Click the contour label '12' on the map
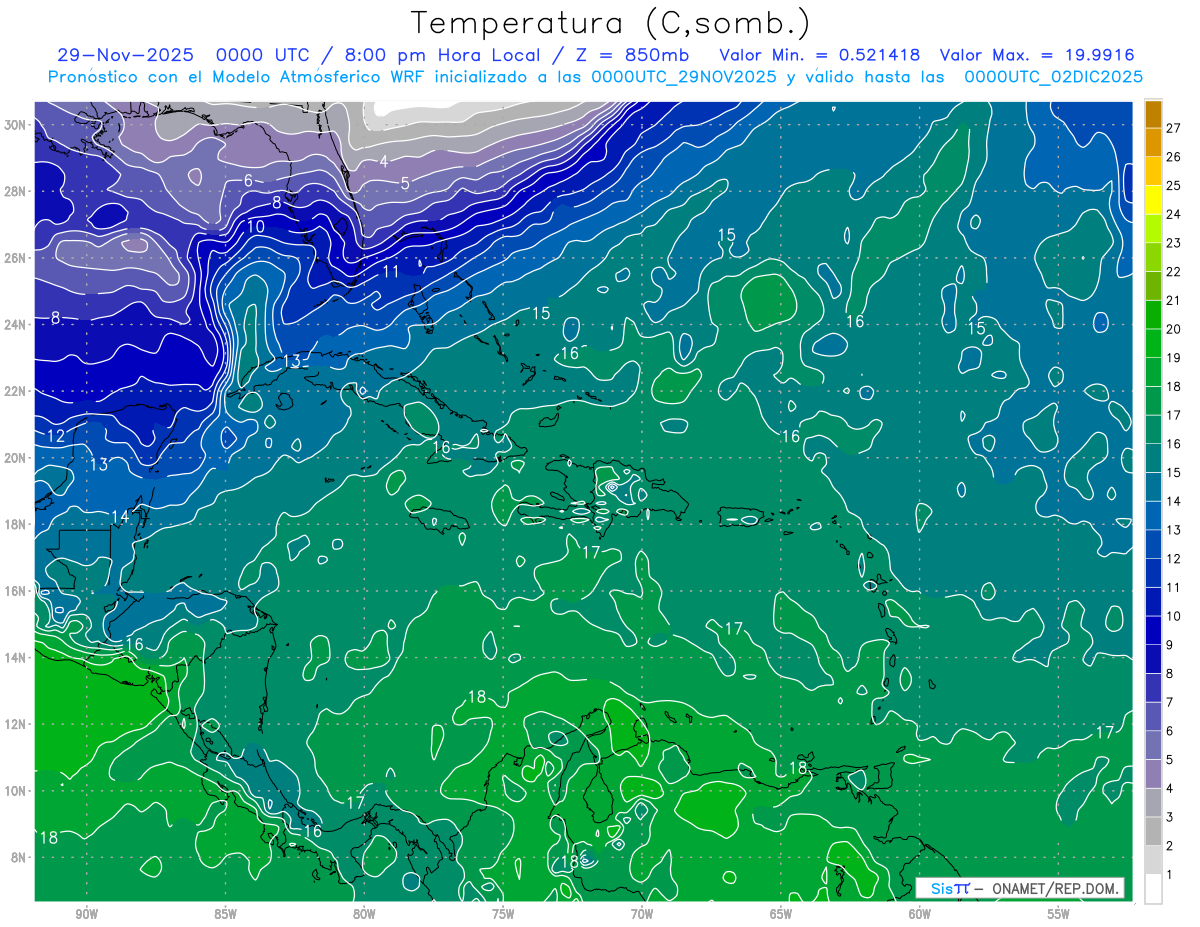Viewport: 1200px width, 927px height. [56, 436]
